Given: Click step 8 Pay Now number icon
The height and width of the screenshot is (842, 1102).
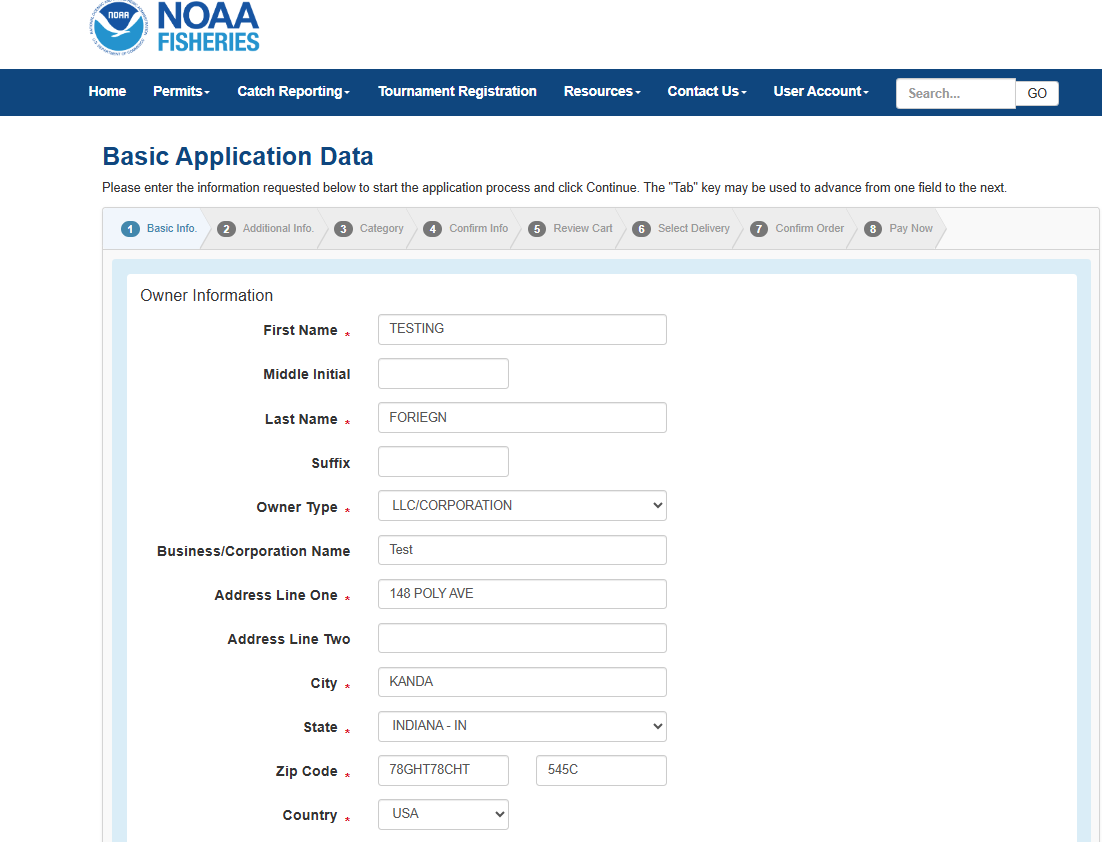Looking at the screenshot, I should pos(873,229).
